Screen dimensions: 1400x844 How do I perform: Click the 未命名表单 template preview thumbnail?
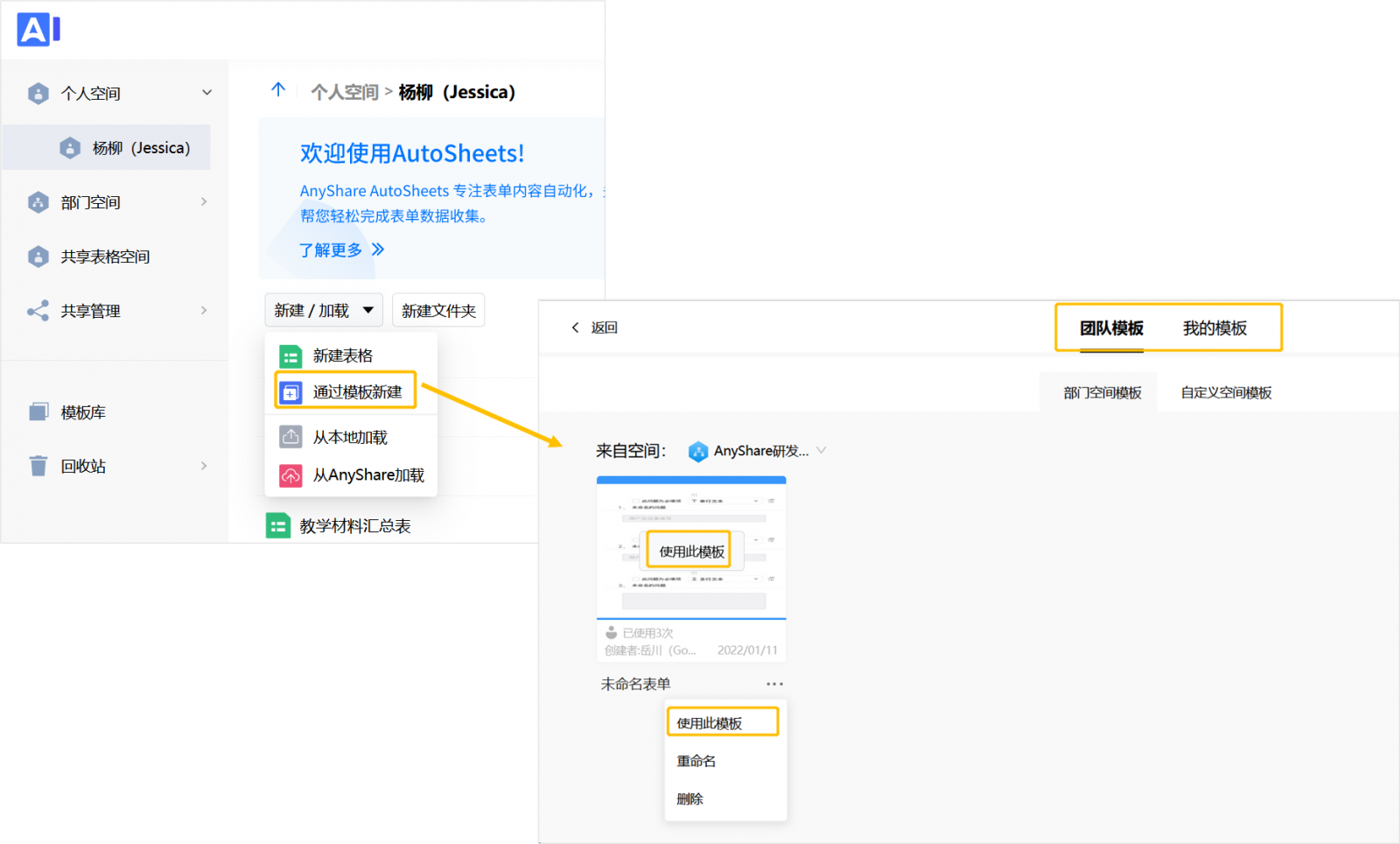pyautogui.click(x=691, y=548)
